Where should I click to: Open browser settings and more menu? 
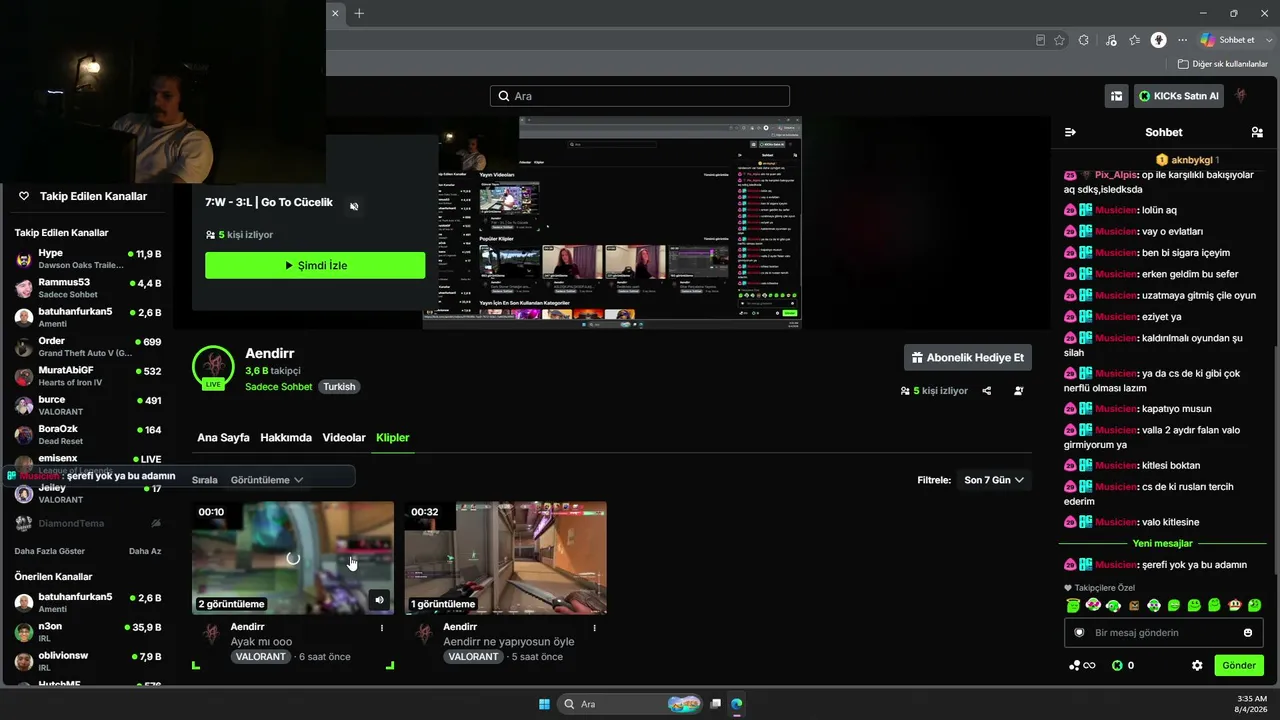point(1183,40)
